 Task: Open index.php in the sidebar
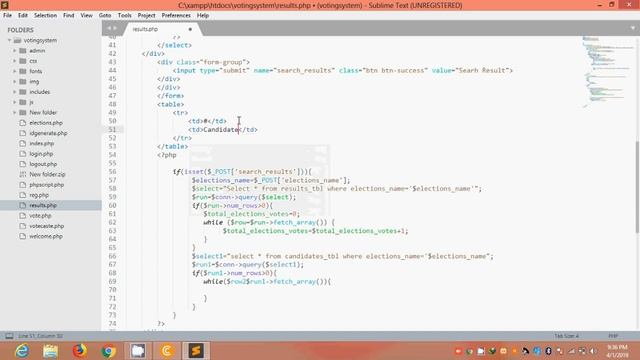tap(42, 143)
